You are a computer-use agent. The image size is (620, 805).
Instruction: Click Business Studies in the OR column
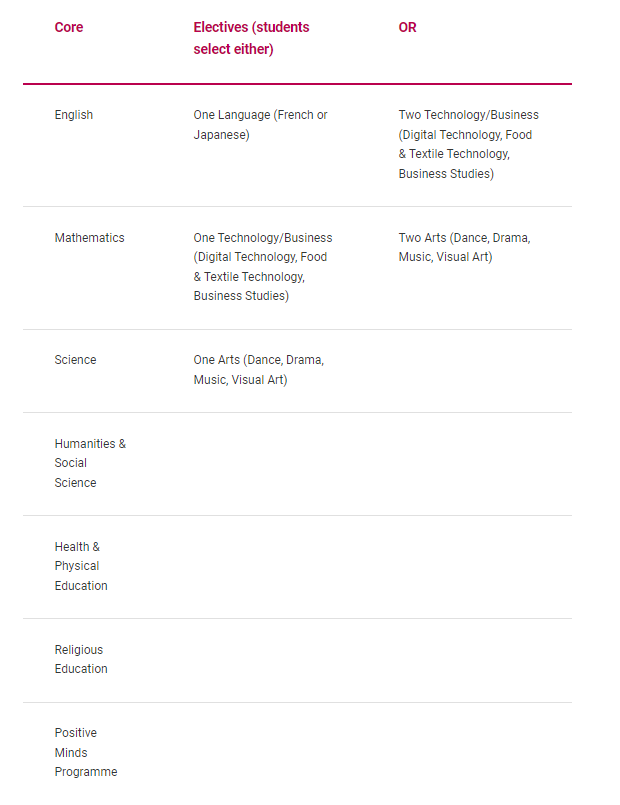coord(444,174)
